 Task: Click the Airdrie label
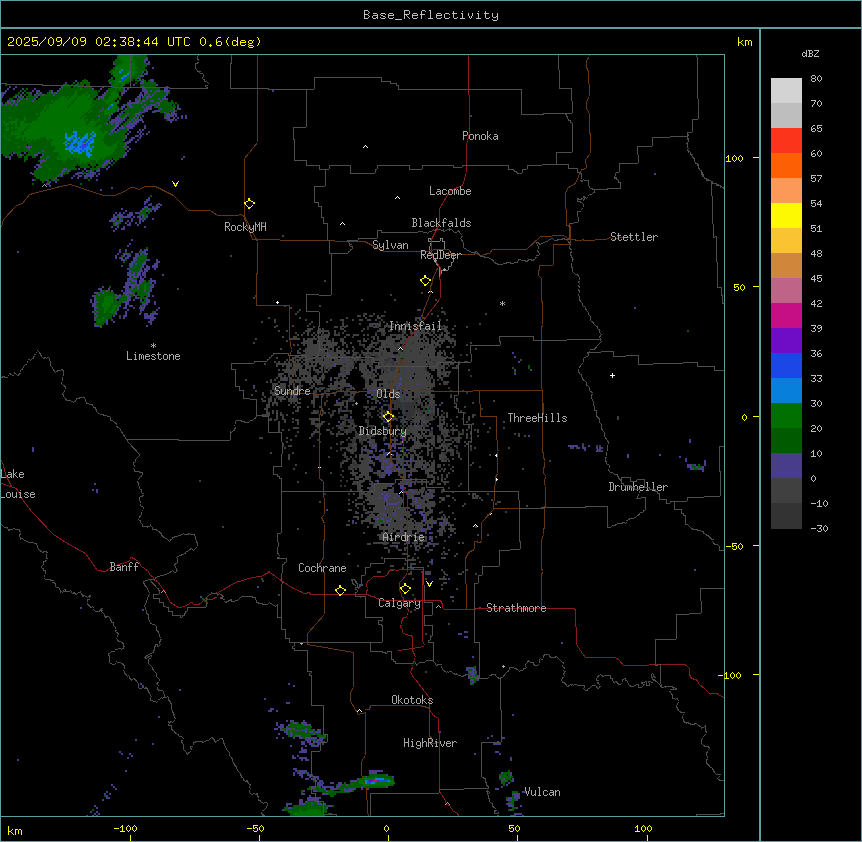point(404,537)
